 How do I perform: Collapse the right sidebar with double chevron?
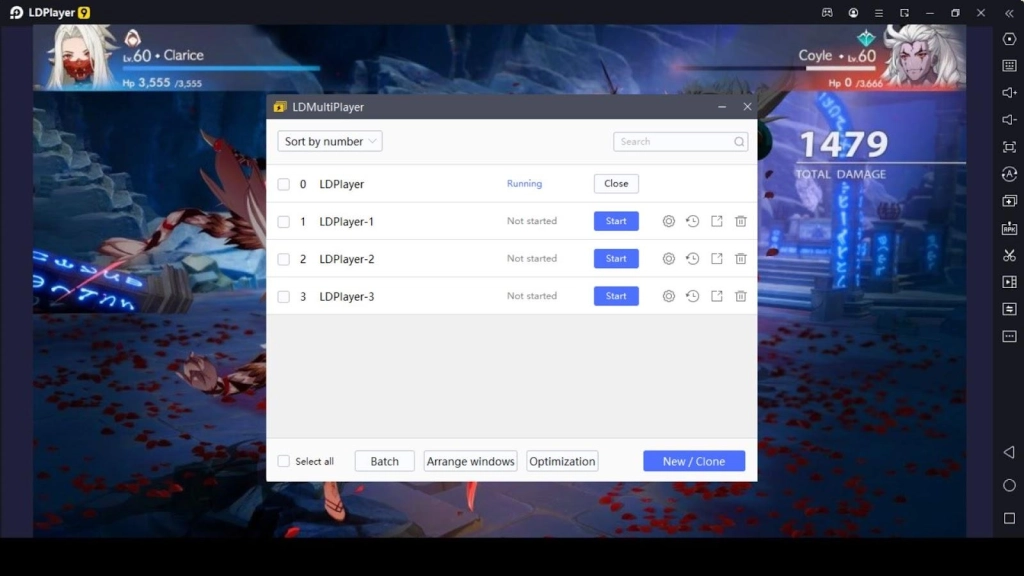(x=1009, y=12)
